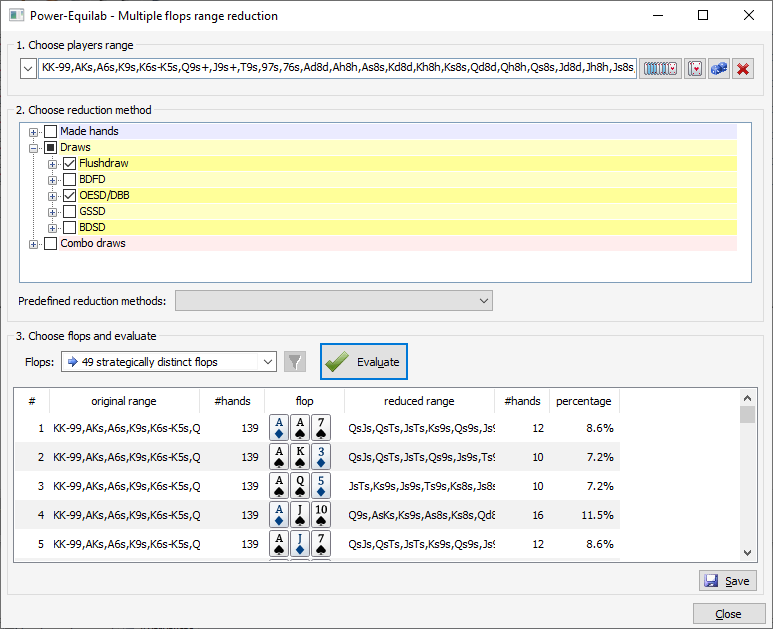Select the Flushdraw tree row label
Viewport: 773px width, 629px height.
click(104, 163)
